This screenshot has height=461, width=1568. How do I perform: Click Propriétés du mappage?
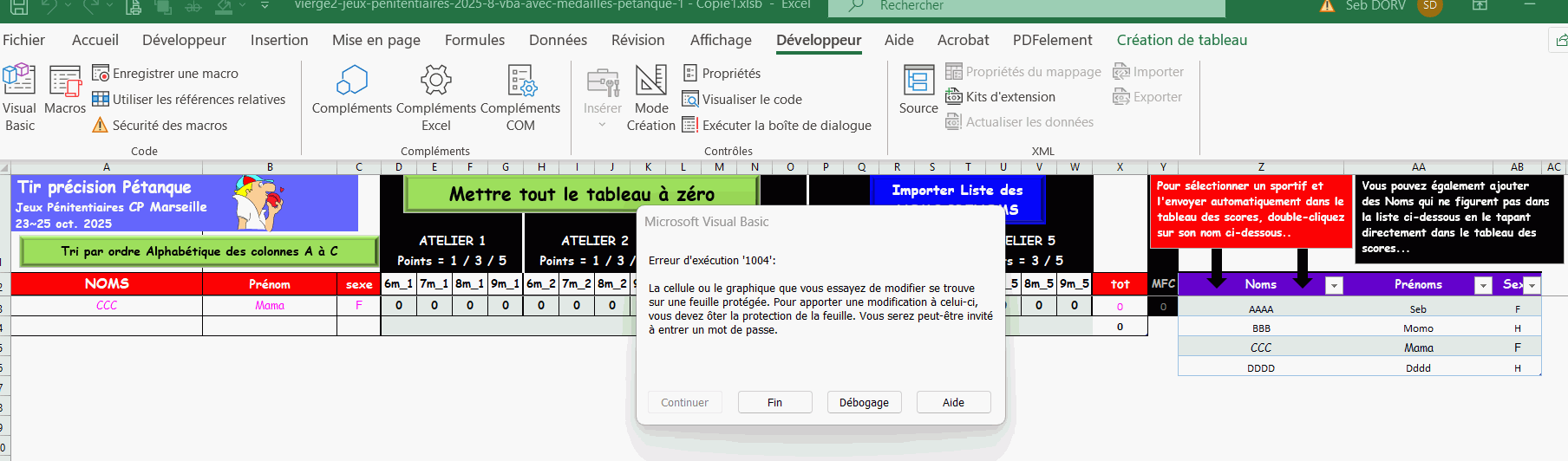(1023, 72)
